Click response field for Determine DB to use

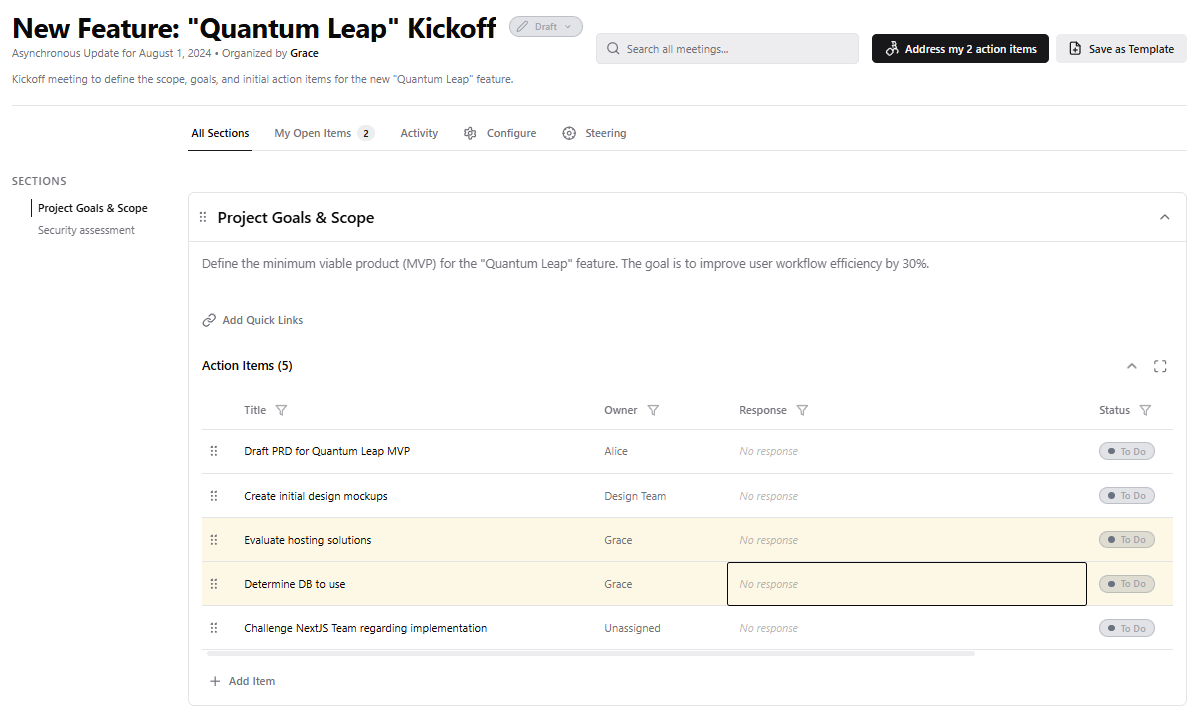pyautogui.click(x=907, y=584)
